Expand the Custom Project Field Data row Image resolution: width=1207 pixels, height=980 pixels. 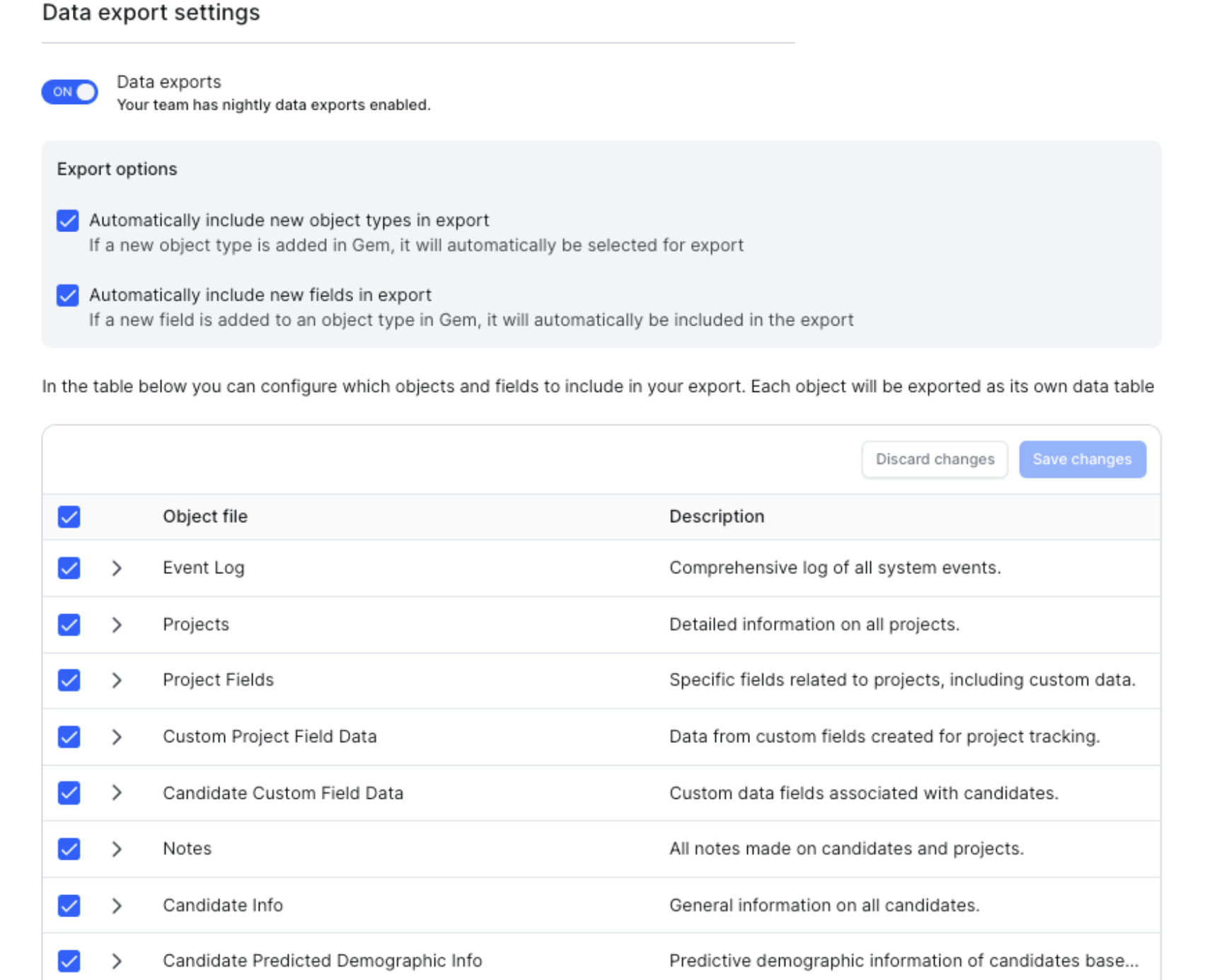[x=117, y=737]
